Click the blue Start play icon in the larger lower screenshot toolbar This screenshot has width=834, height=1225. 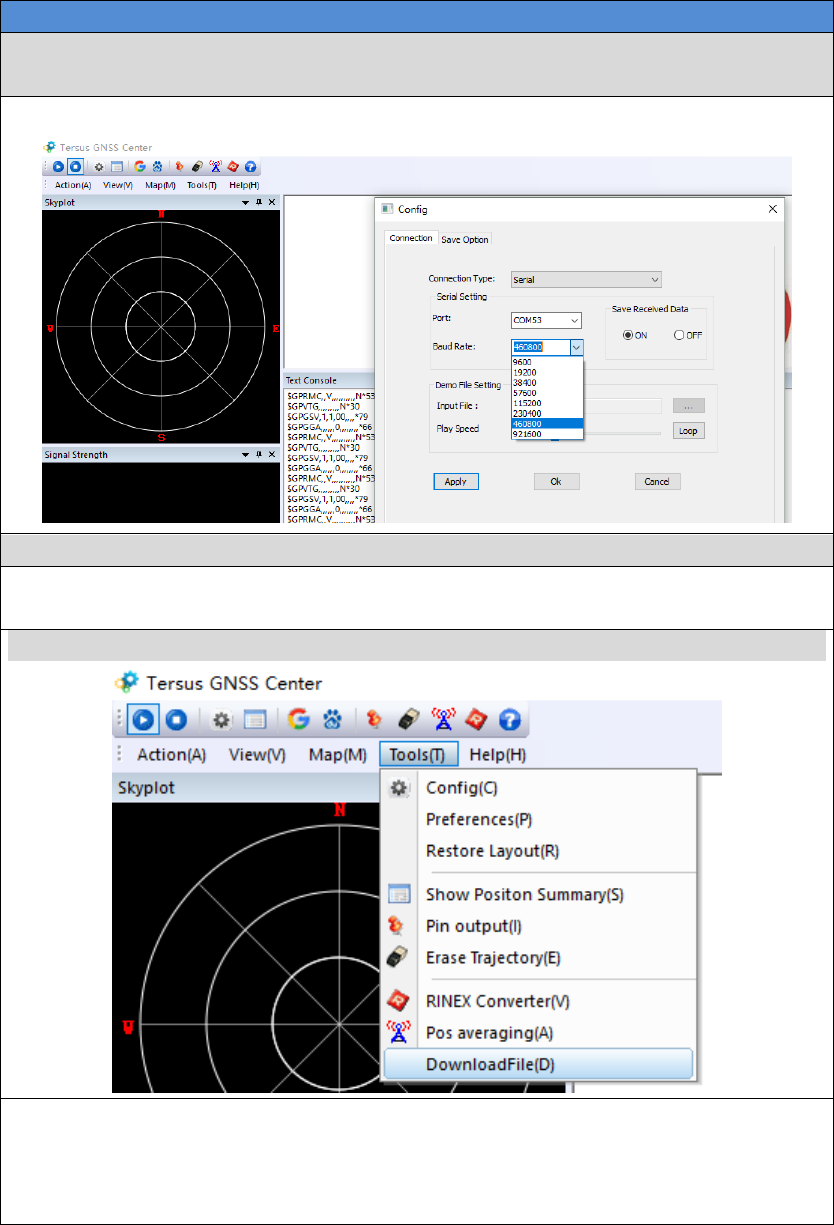[144, 719]
